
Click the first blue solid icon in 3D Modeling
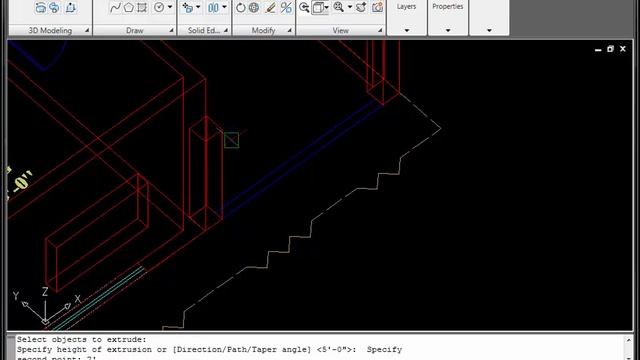(x=40, y=8)
